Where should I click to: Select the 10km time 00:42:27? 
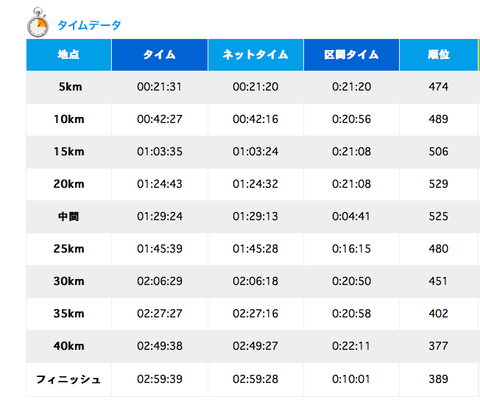tap(159, 119)
